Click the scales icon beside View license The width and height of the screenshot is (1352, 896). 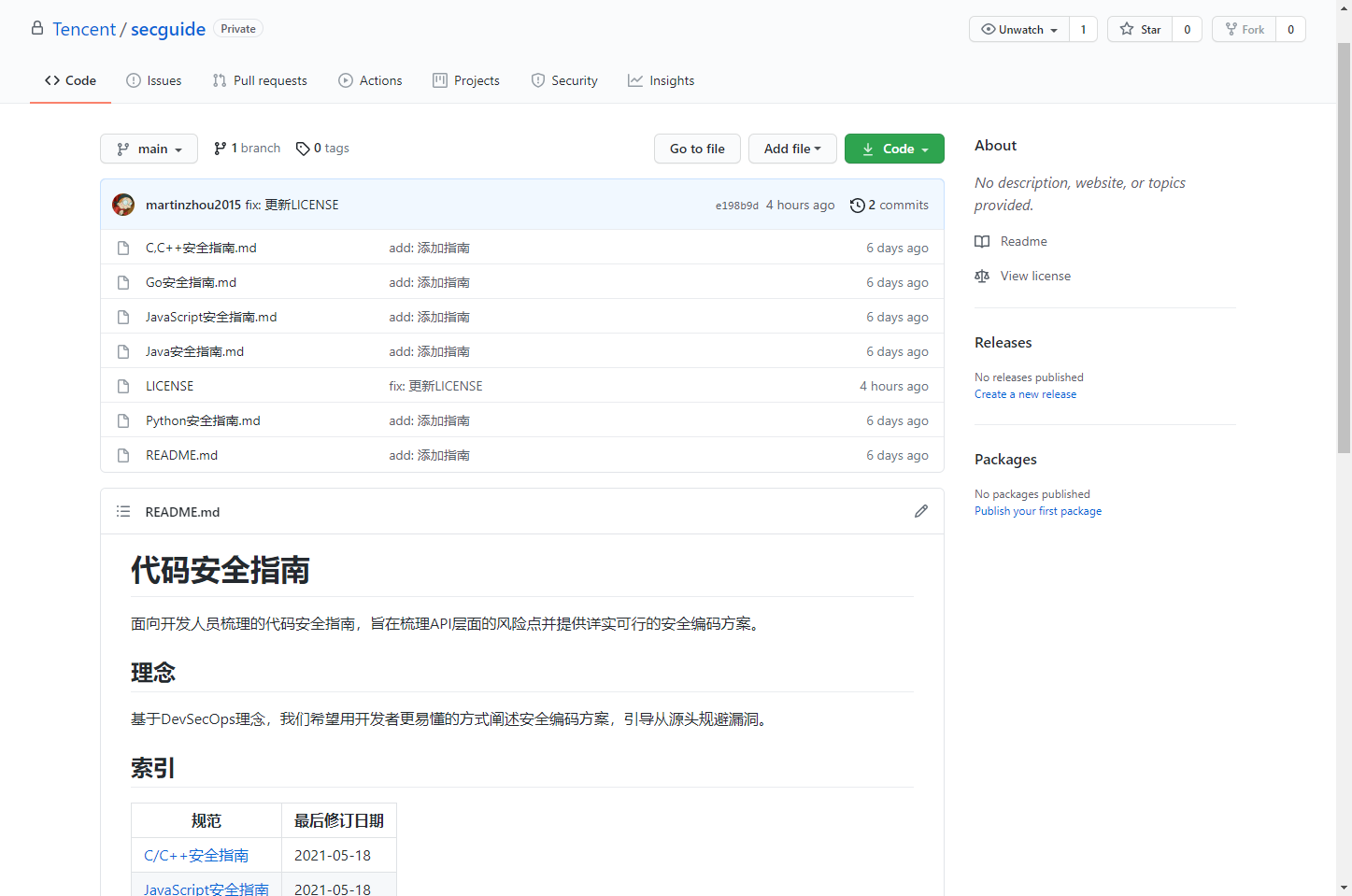click(x=982, y=276)
